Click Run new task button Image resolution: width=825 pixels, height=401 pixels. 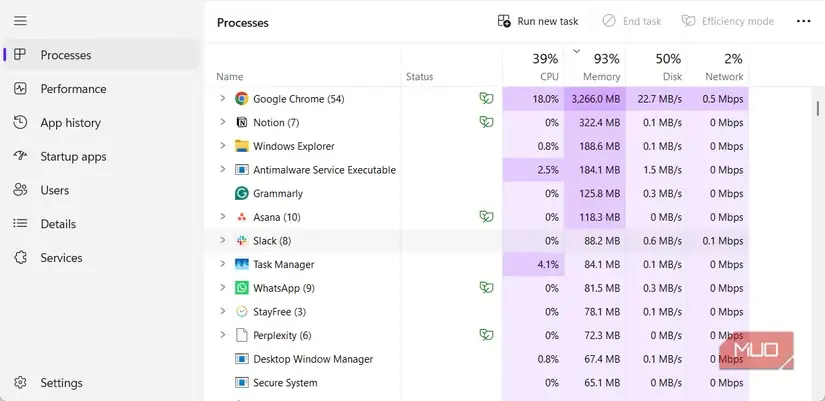(x=538, y=21)
